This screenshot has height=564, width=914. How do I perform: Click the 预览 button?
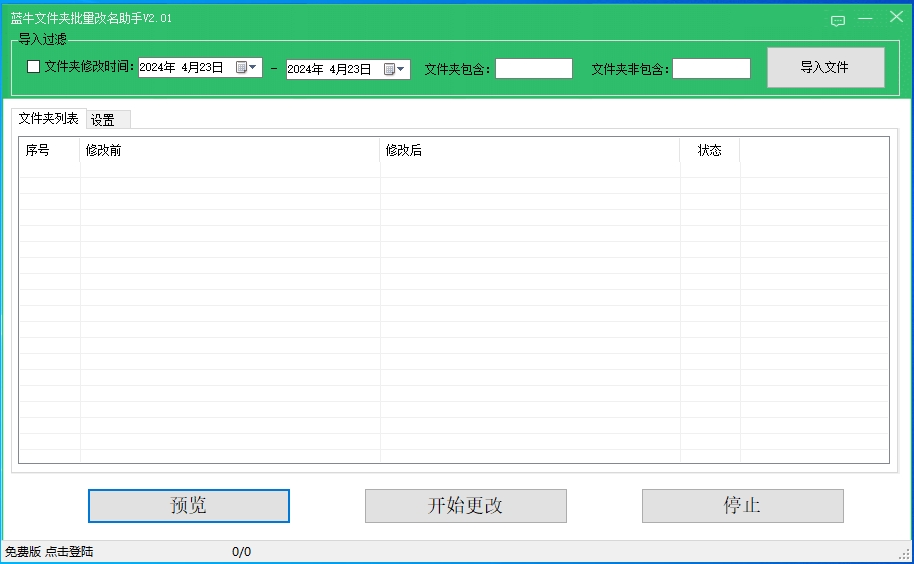pos(189,506)
